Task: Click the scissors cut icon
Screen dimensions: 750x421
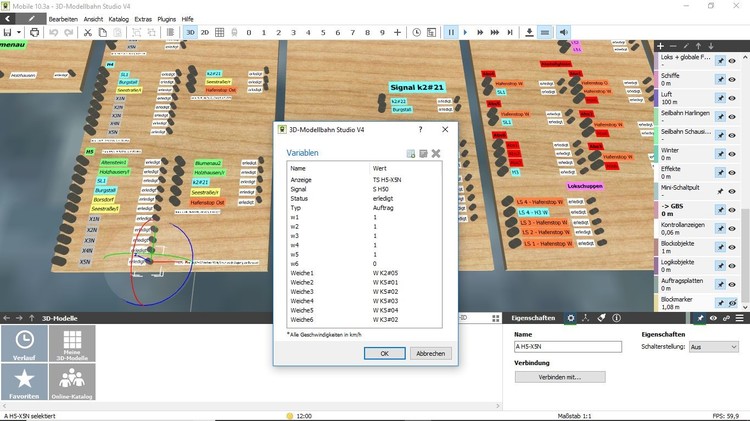Action: pos(88,32)
